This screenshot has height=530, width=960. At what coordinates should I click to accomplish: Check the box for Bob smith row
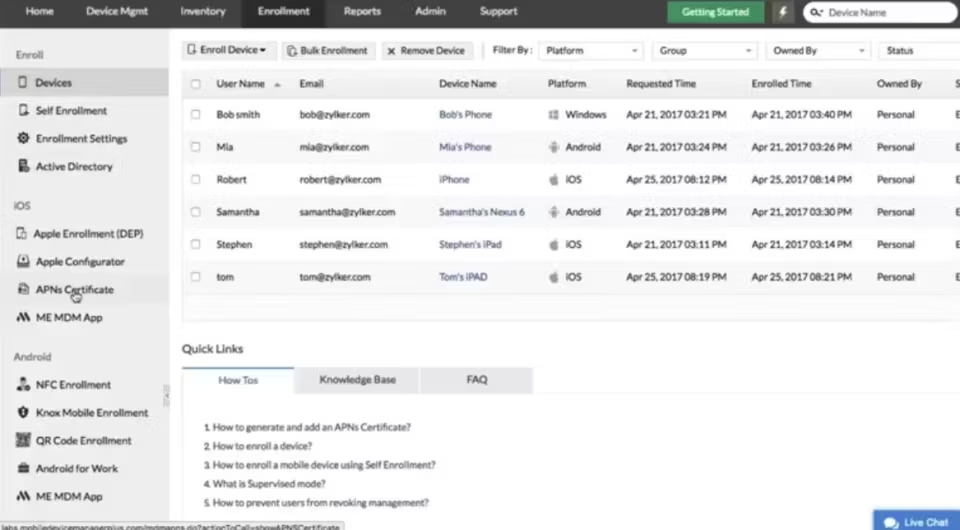(196, 115)
